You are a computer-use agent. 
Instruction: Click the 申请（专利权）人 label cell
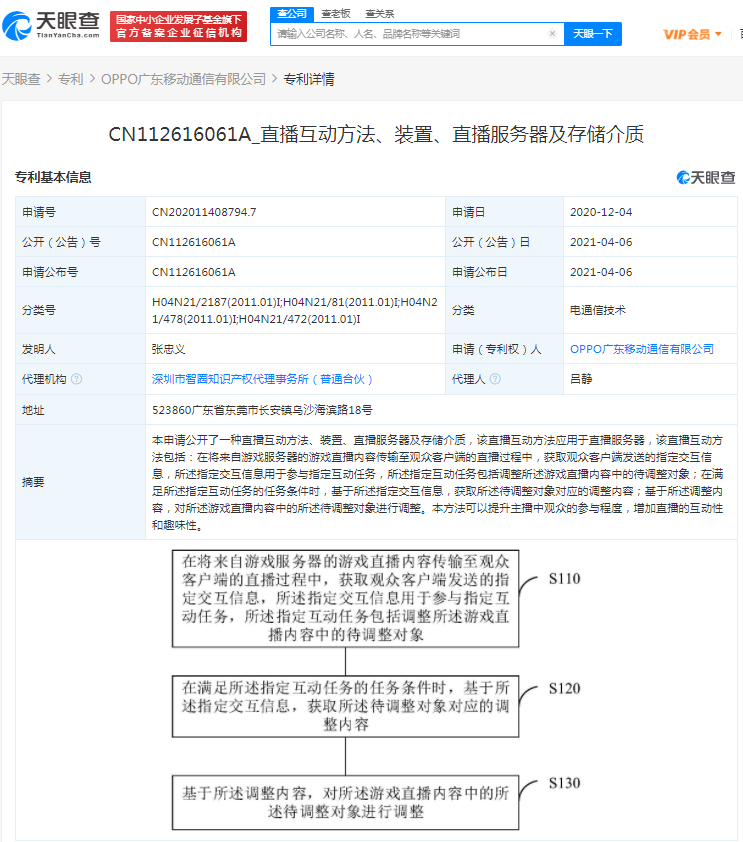pos(505,349)
